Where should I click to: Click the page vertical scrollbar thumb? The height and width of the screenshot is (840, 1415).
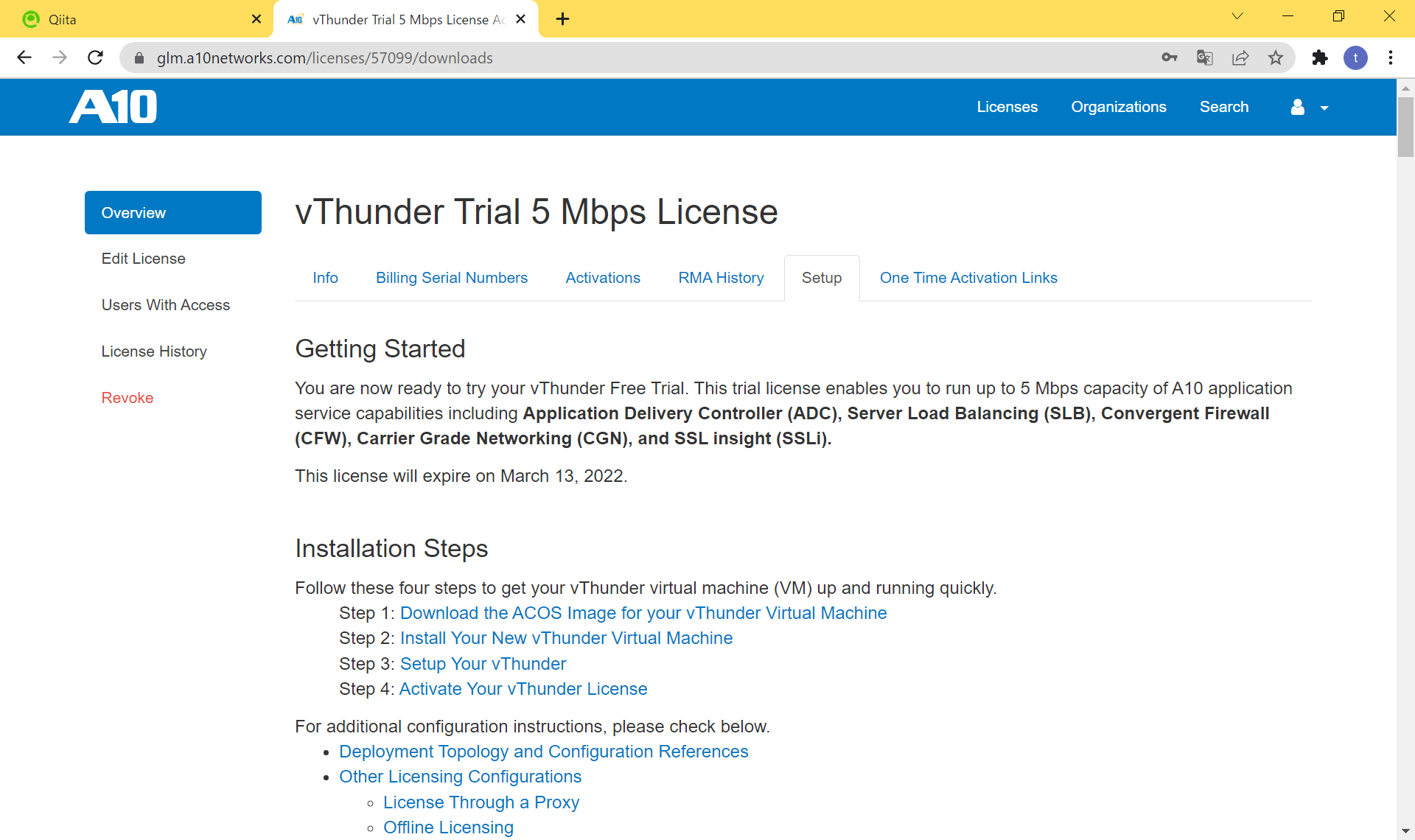[x=1405, y=125]
